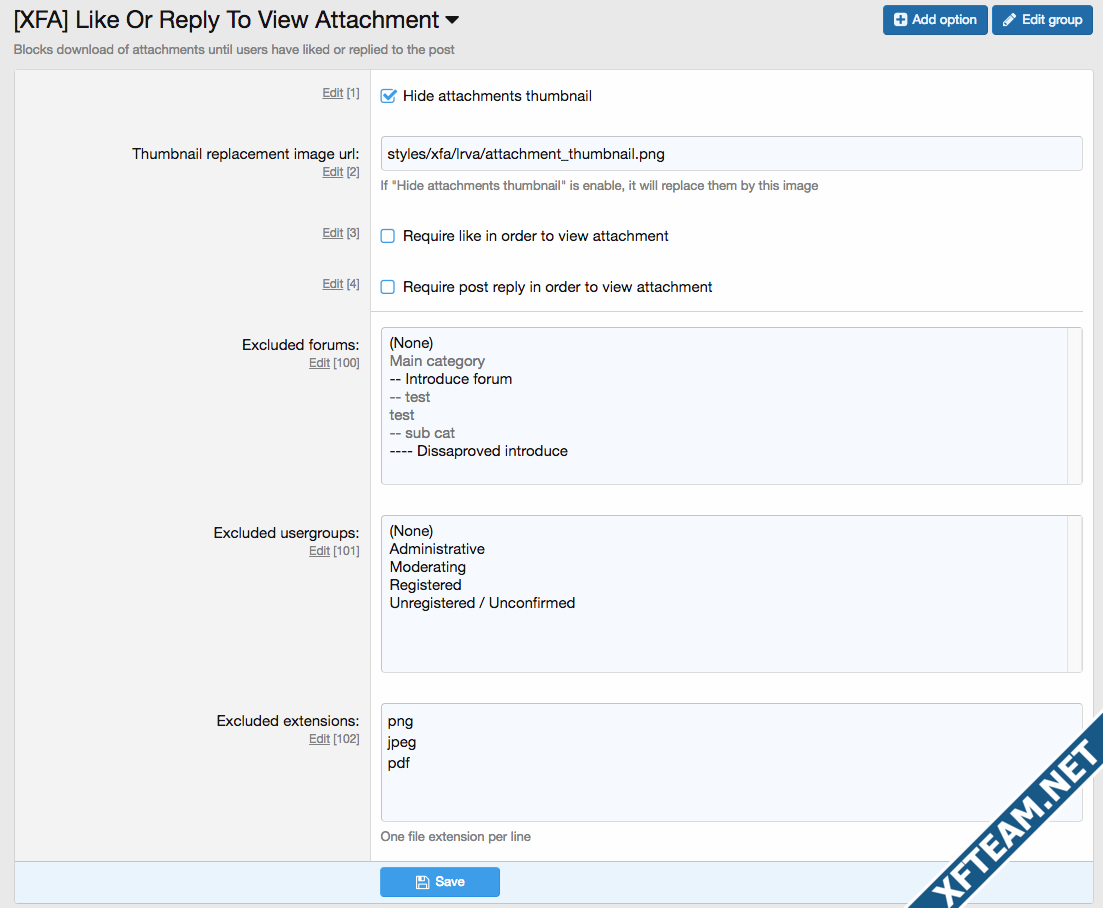
Task: Uncheck Hide attachments thumbnail checkbox
Action: 388,96
